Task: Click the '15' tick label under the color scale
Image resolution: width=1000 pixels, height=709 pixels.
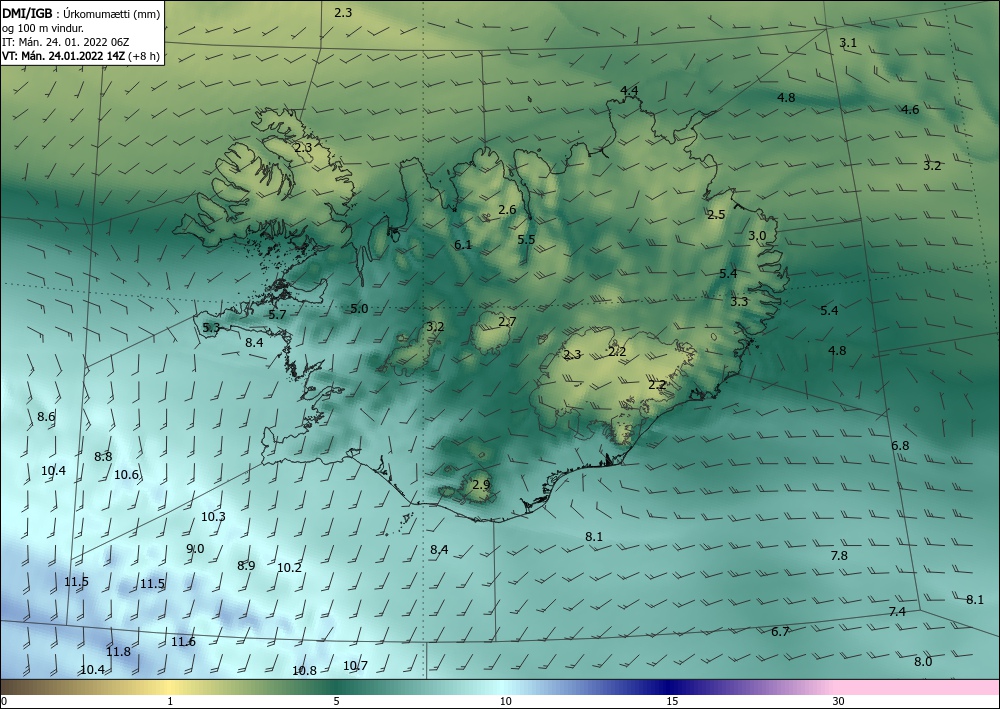Action: pyautogui.click(x=672, y=702)
